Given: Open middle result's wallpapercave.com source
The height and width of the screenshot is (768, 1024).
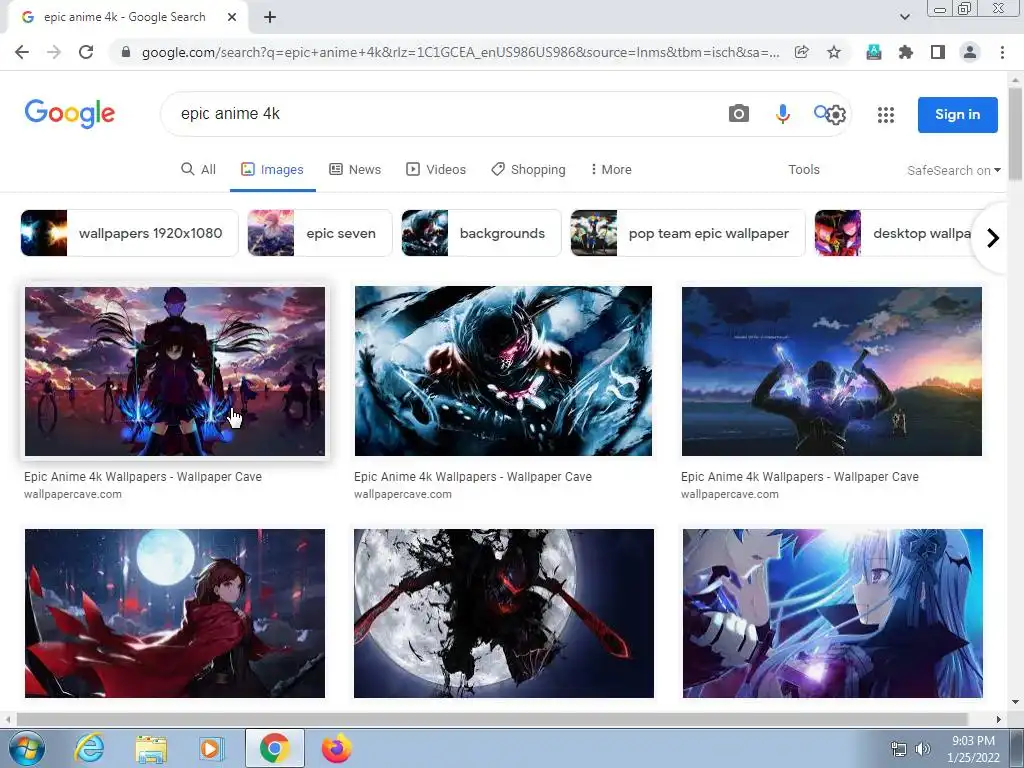Looking at the screenshot, I should coord(402,494).
